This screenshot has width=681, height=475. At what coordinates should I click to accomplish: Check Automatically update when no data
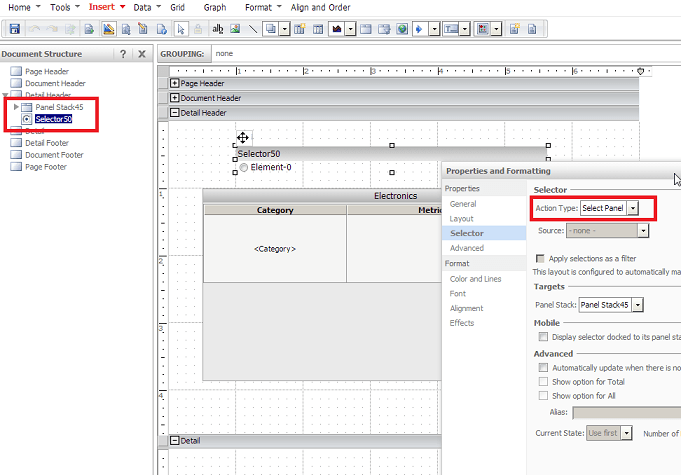543,368
